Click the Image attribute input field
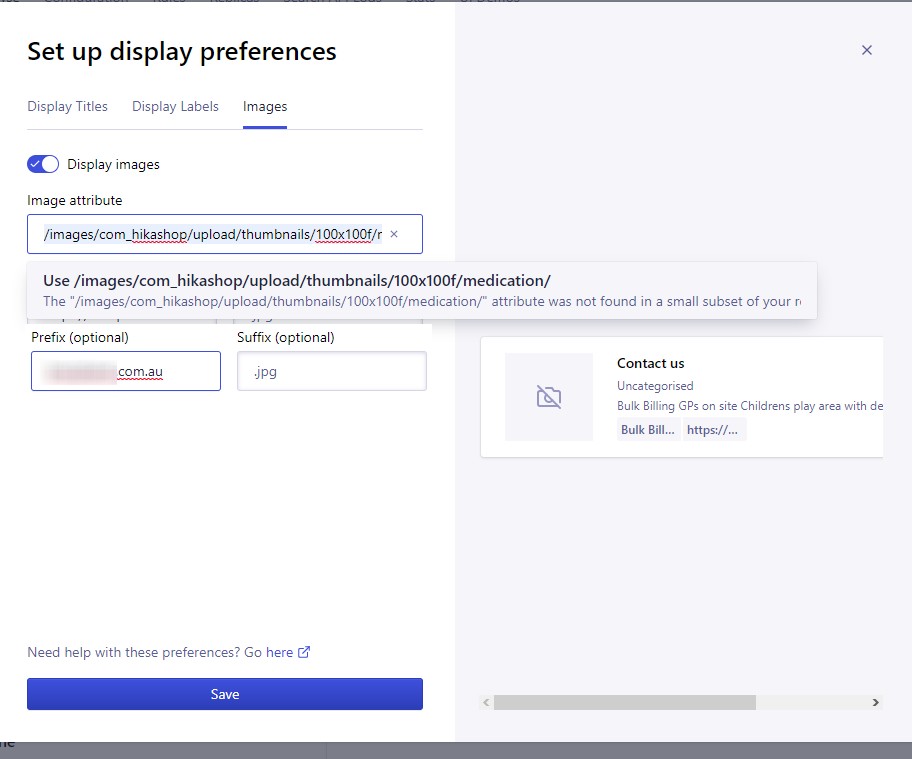The image size is (912, 759). (225, 234)
